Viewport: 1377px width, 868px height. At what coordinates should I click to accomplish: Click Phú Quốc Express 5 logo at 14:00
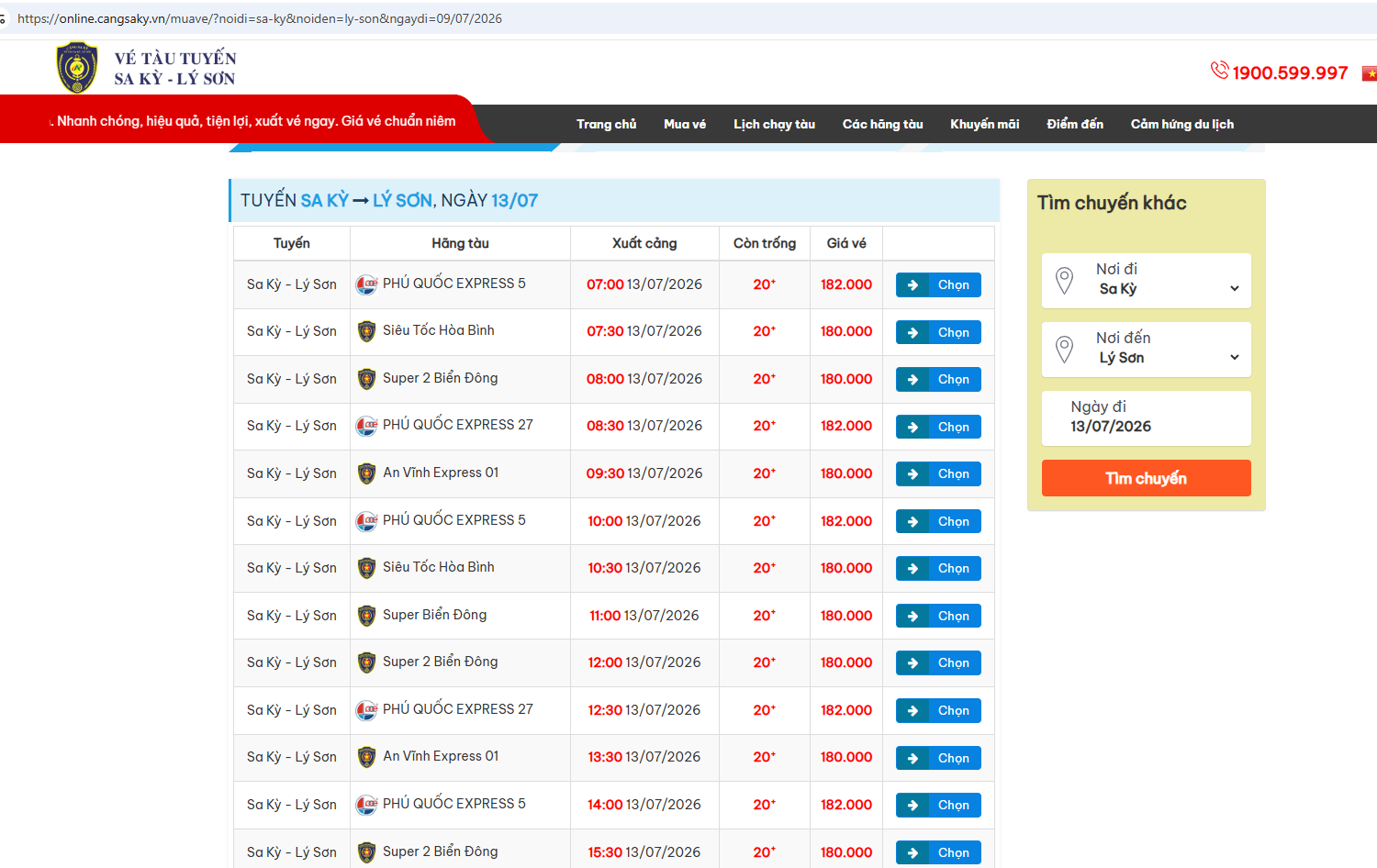tap(366, 805)
